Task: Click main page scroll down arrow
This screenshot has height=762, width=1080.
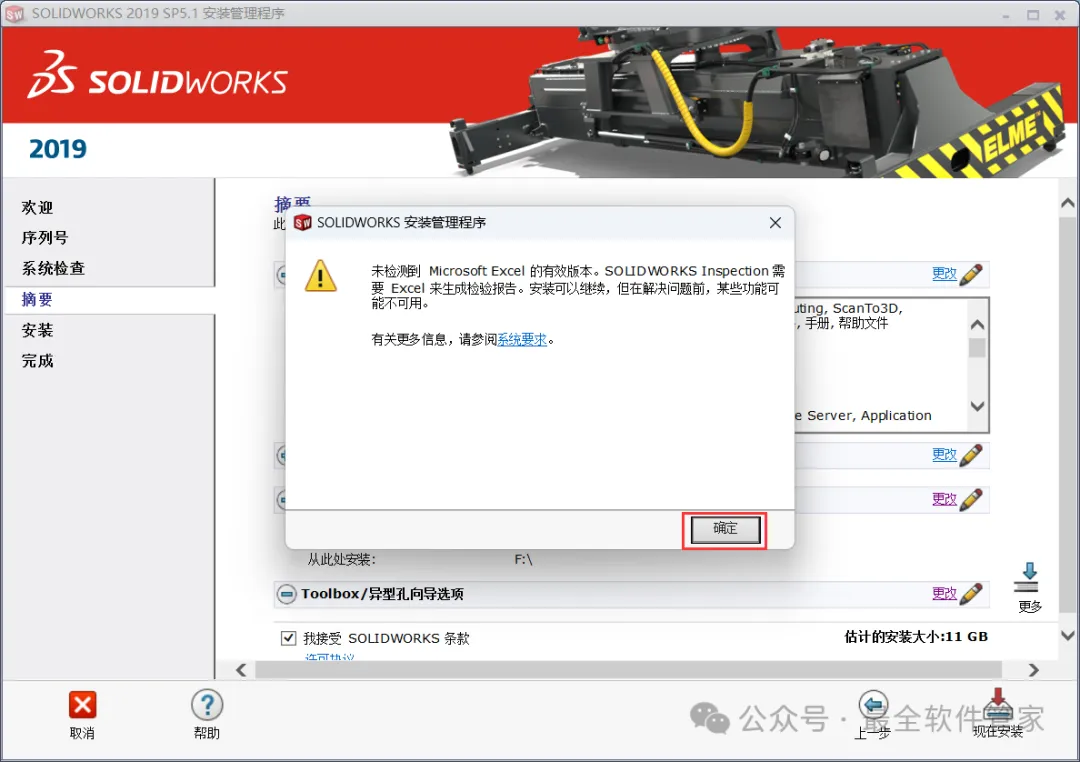Action: [1068, 636]
